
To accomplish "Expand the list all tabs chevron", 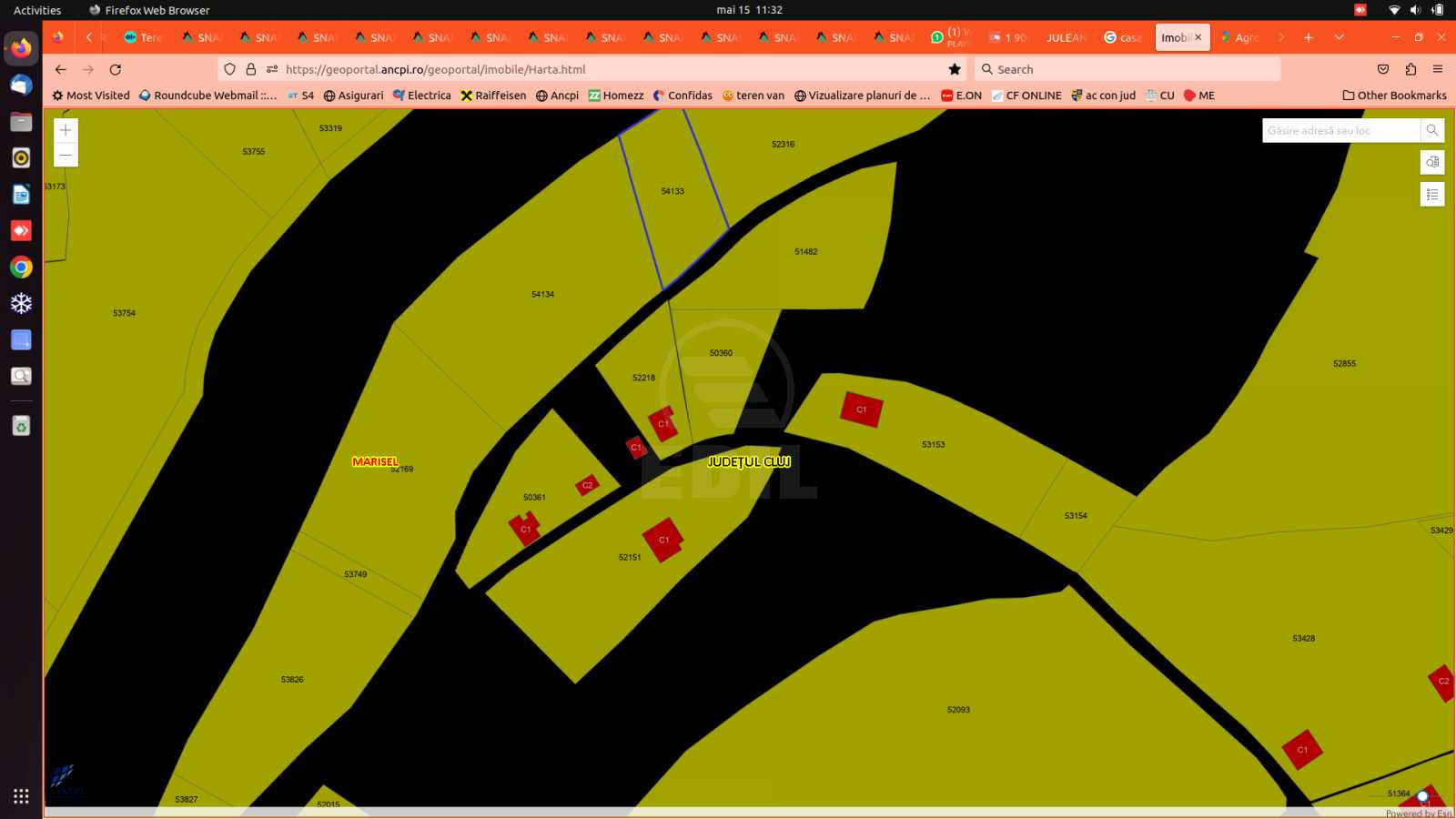I will (x=1339, y=37).
